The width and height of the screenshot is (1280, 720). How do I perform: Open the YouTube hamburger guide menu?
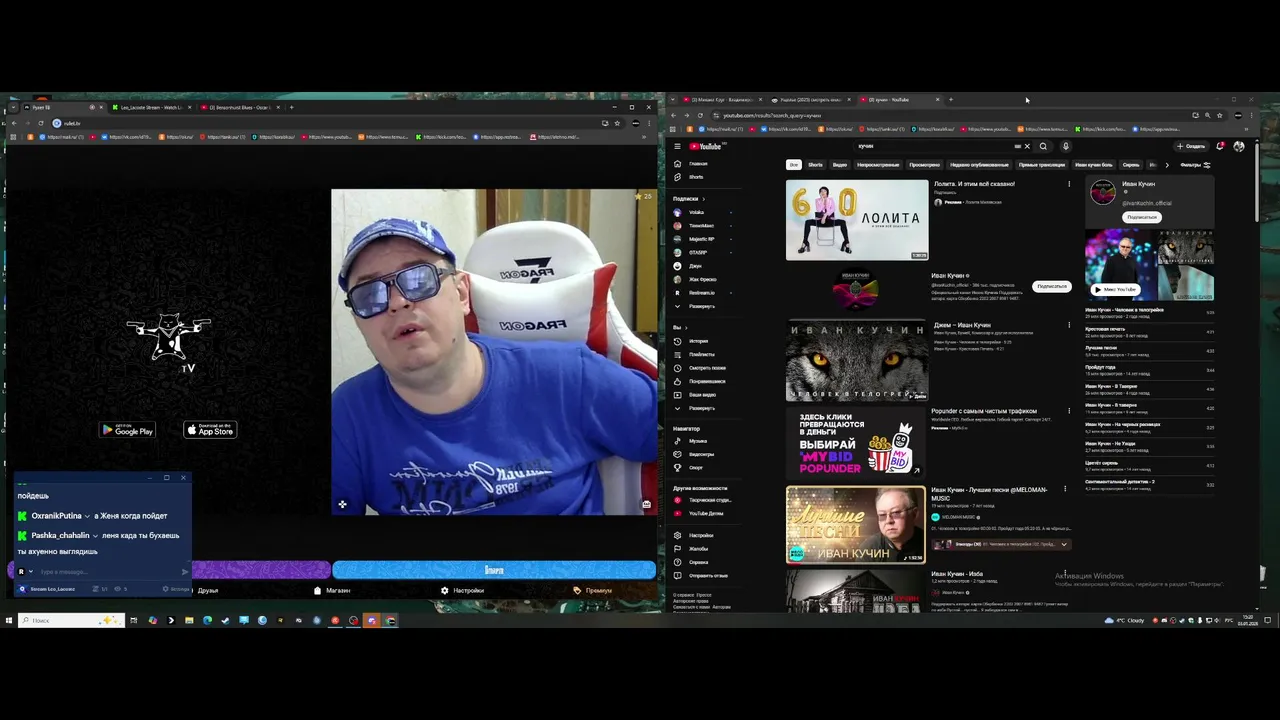[x=677, y=146]
